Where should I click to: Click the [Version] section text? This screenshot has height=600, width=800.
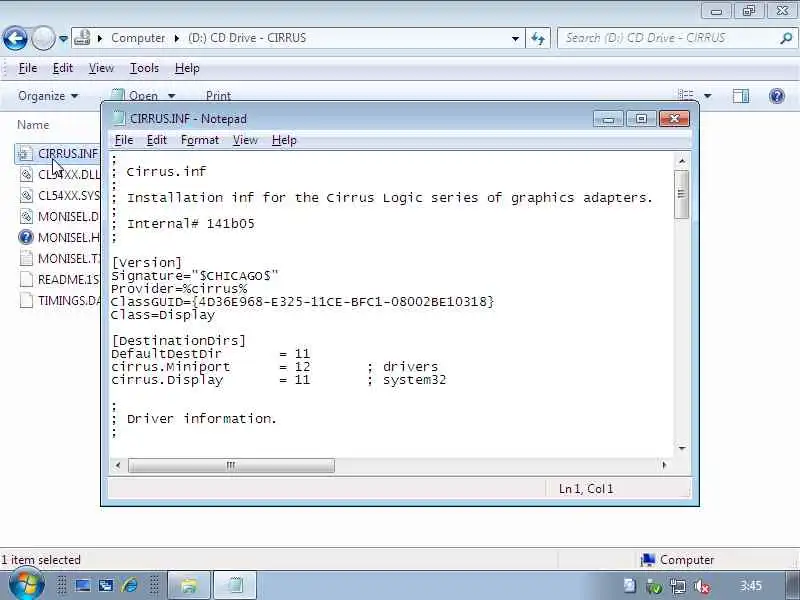coord(146,263)
